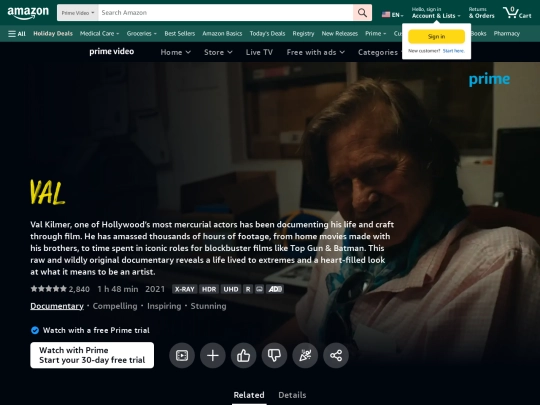The height and width of the screenshot is (405, 540).
Task: Click the X-RAY badge
Action: 185,289
